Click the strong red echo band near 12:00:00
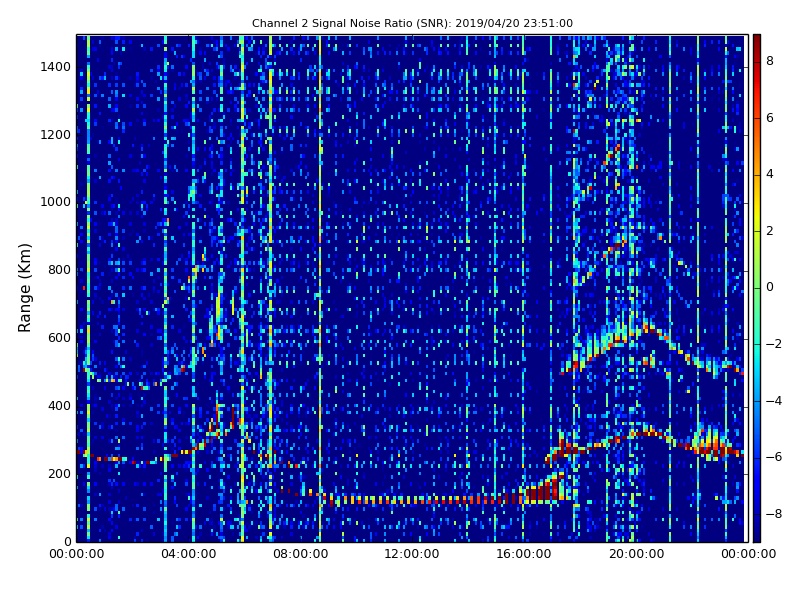Screen dimensions: 800x600 pyautogui.click(x=412, y=499)
